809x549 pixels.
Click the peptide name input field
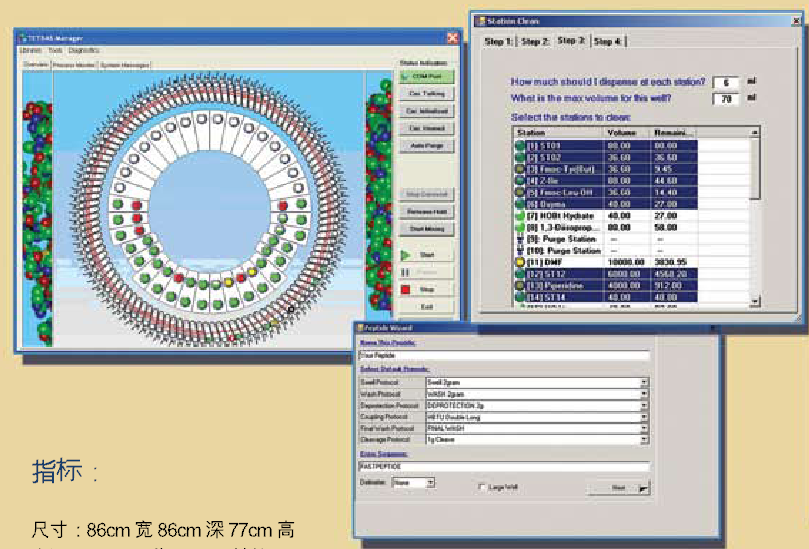tap(504, 356)
